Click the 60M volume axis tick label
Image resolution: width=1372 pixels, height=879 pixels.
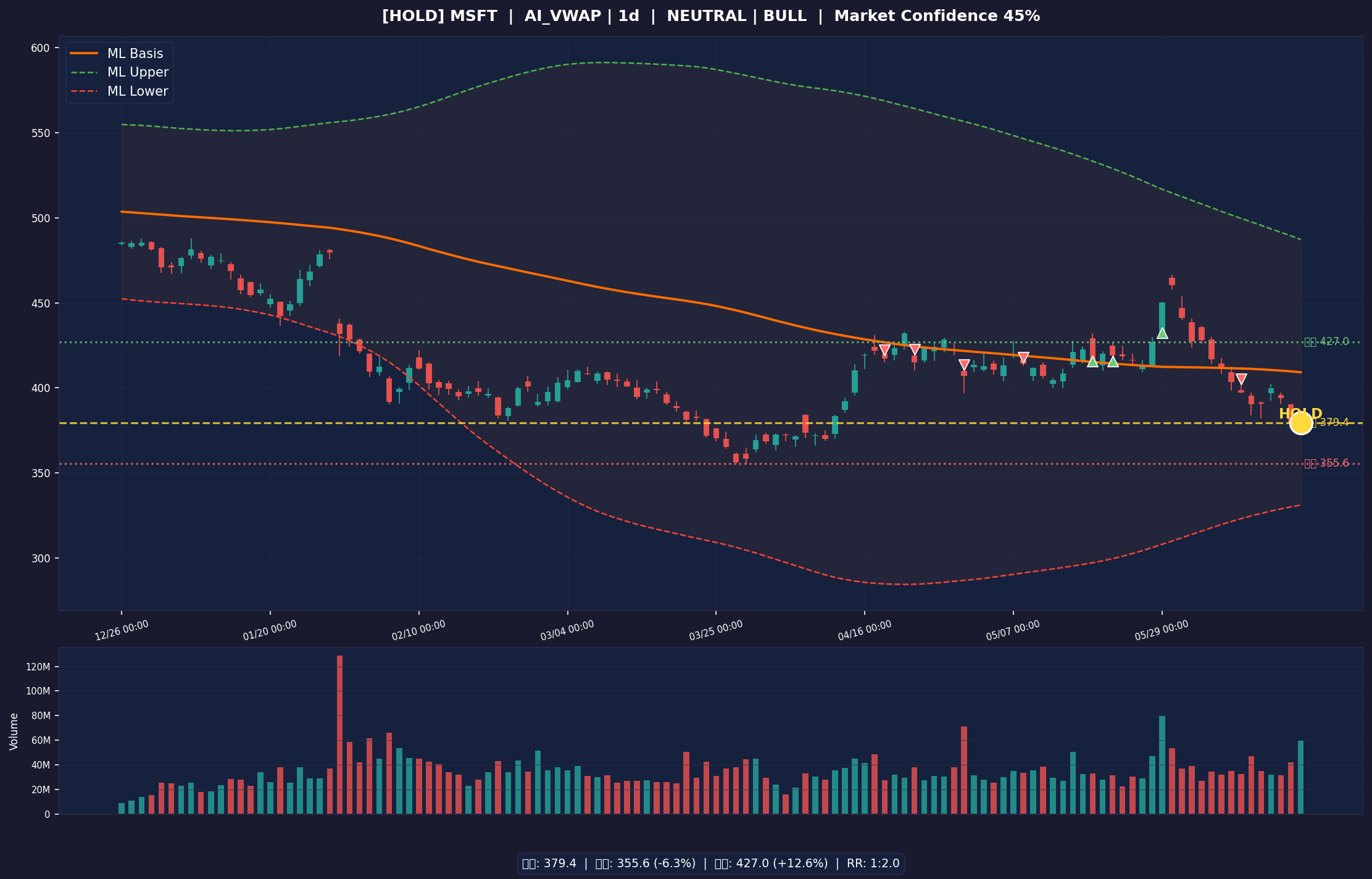point(40,741)
